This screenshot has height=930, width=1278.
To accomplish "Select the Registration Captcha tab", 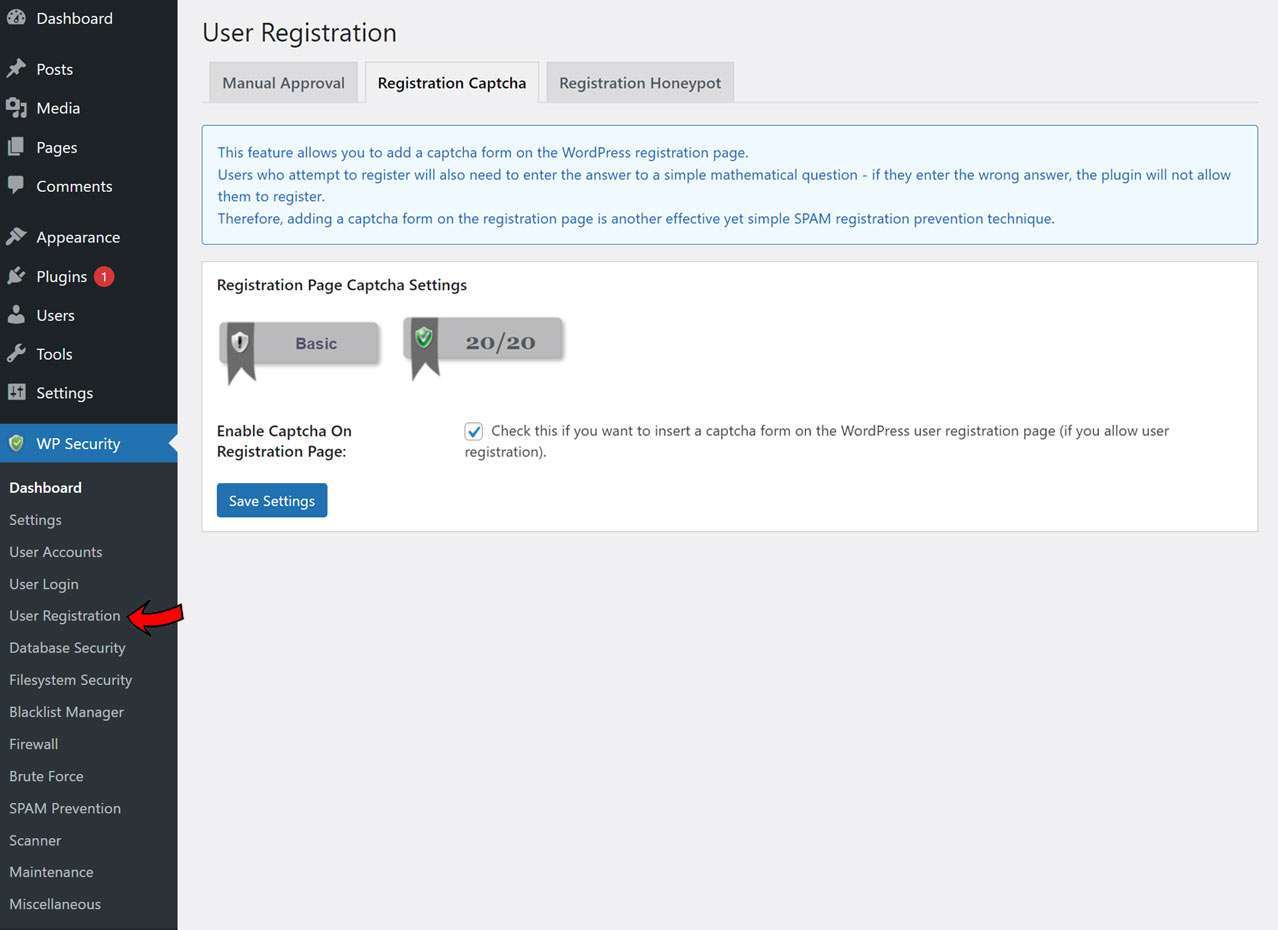I will 452,83.
